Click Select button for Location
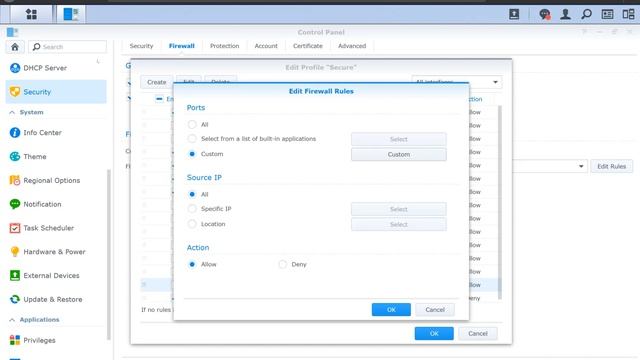This screenshot has width=640, height=360. coord(399,224)
